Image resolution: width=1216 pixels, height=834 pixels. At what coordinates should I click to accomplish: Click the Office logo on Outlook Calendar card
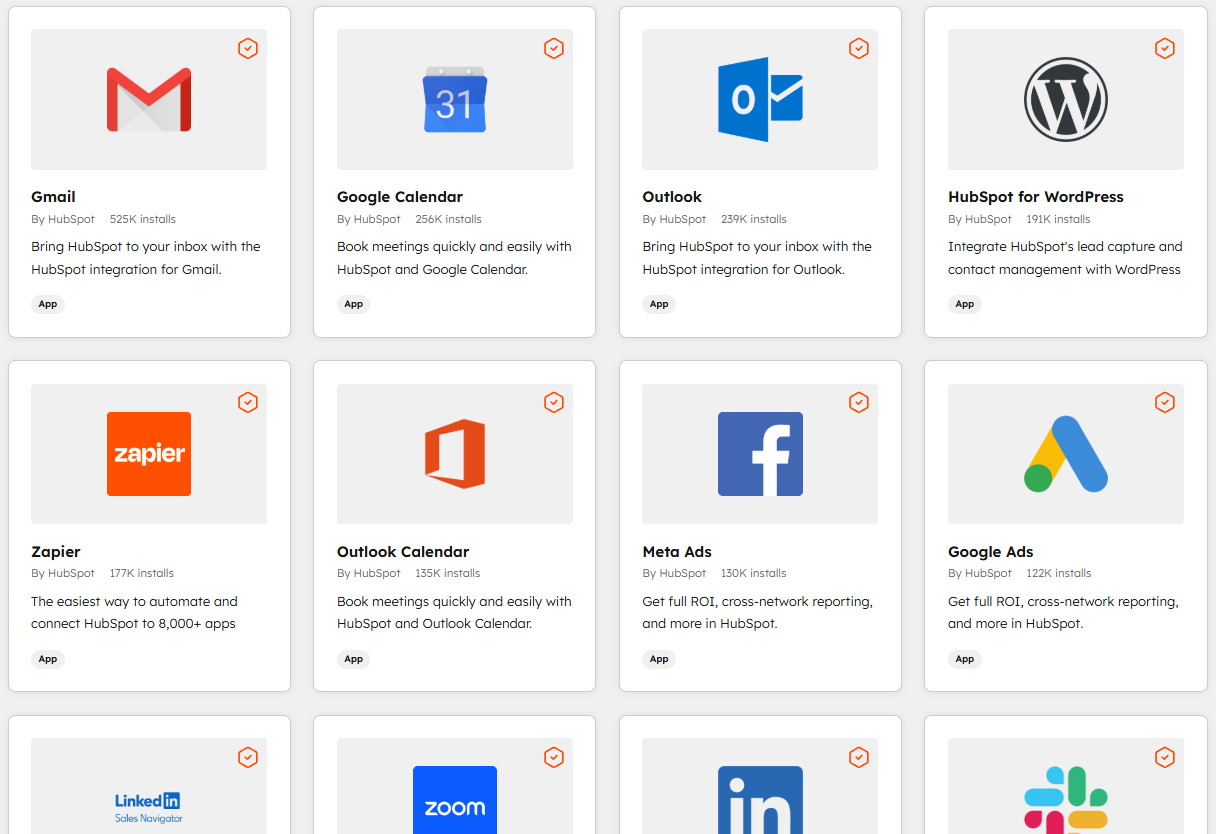pyautogui.click(x=455, y=454)
